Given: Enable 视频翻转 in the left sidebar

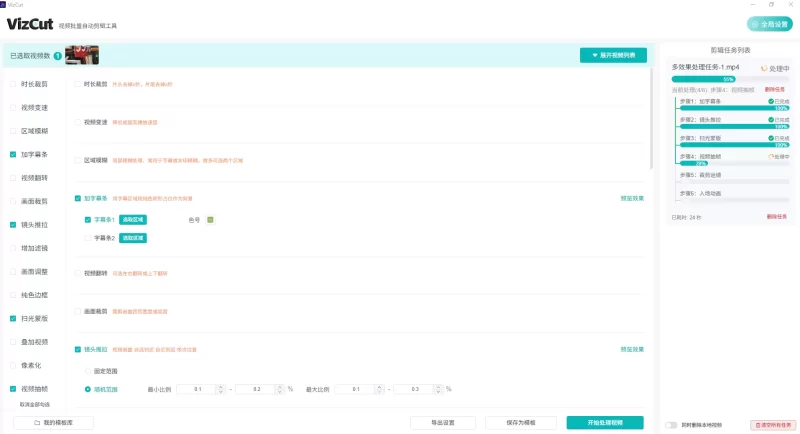Looking at the screenshot, I should 13,178.
